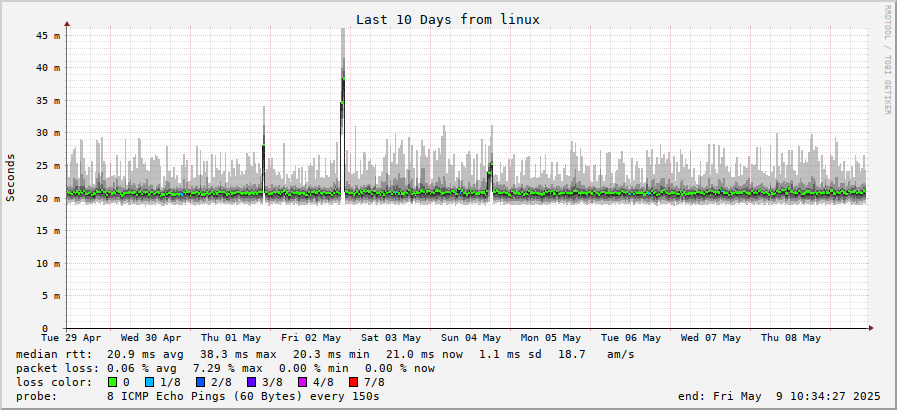Click the '0.00 % min' packet loss value
This screenshot has height=410, width=897.
(x=313, y=368)
